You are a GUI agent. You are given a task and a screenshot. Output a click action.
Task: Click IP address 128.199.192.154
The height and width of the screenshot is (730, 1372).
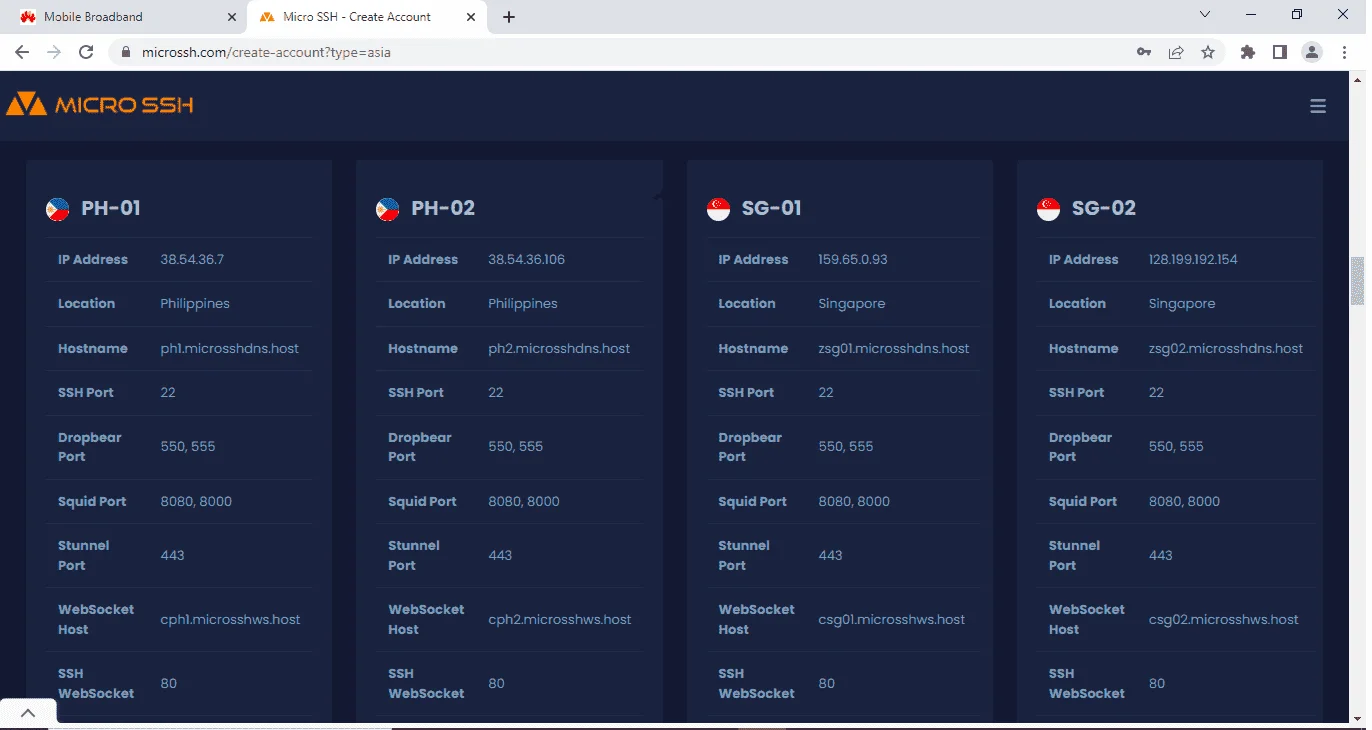tap(1194, 260)
